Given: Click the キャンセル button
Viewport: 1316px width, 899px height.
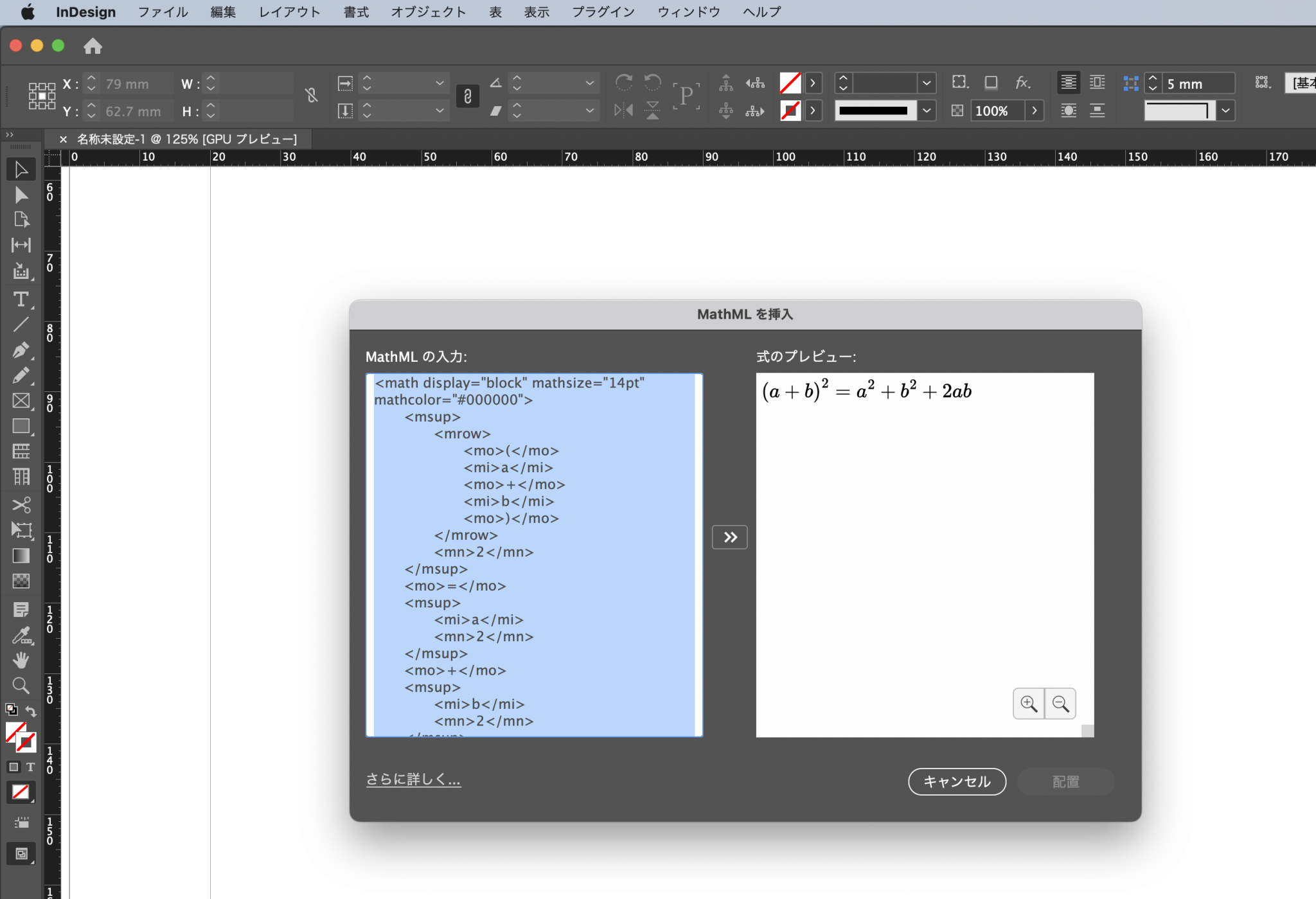Looking at the screenshot, I should 956,781.
